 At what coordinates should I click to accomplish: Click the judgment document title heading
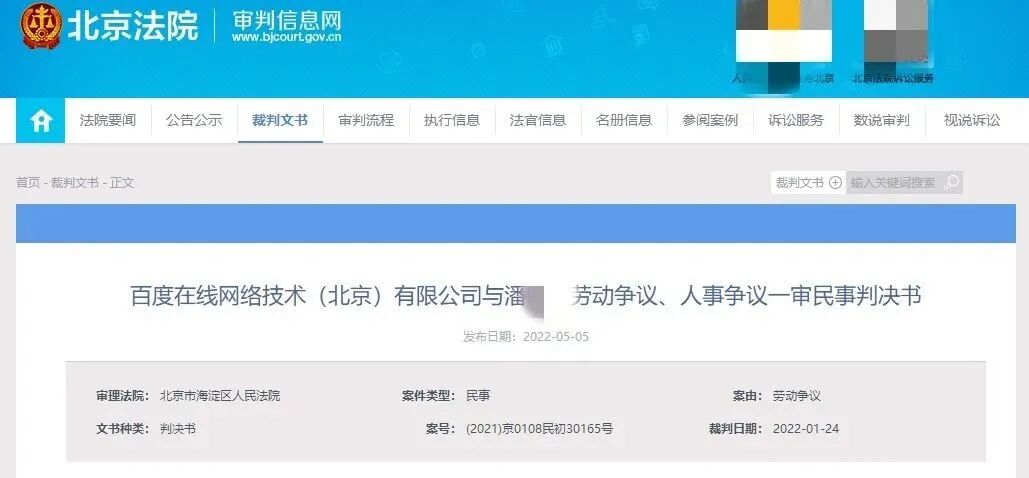[526, 296]
